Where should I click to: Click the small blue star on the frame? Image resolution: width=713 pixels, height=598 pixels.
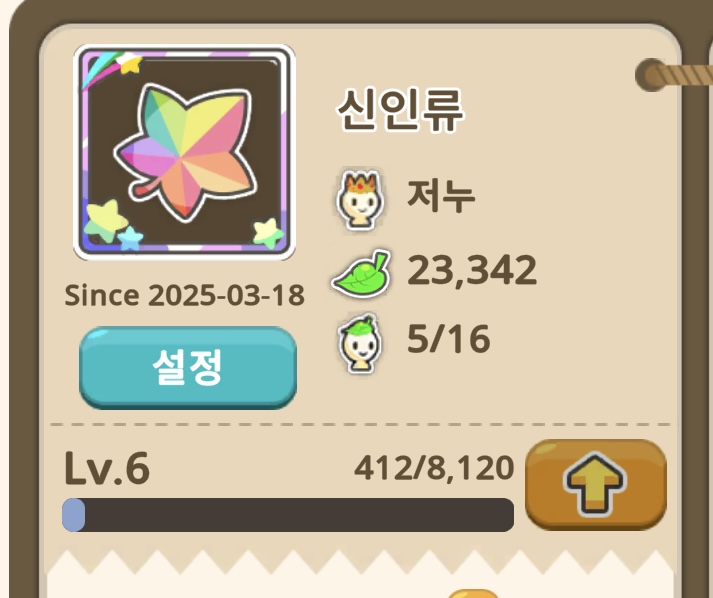click(x=131, y=238)
